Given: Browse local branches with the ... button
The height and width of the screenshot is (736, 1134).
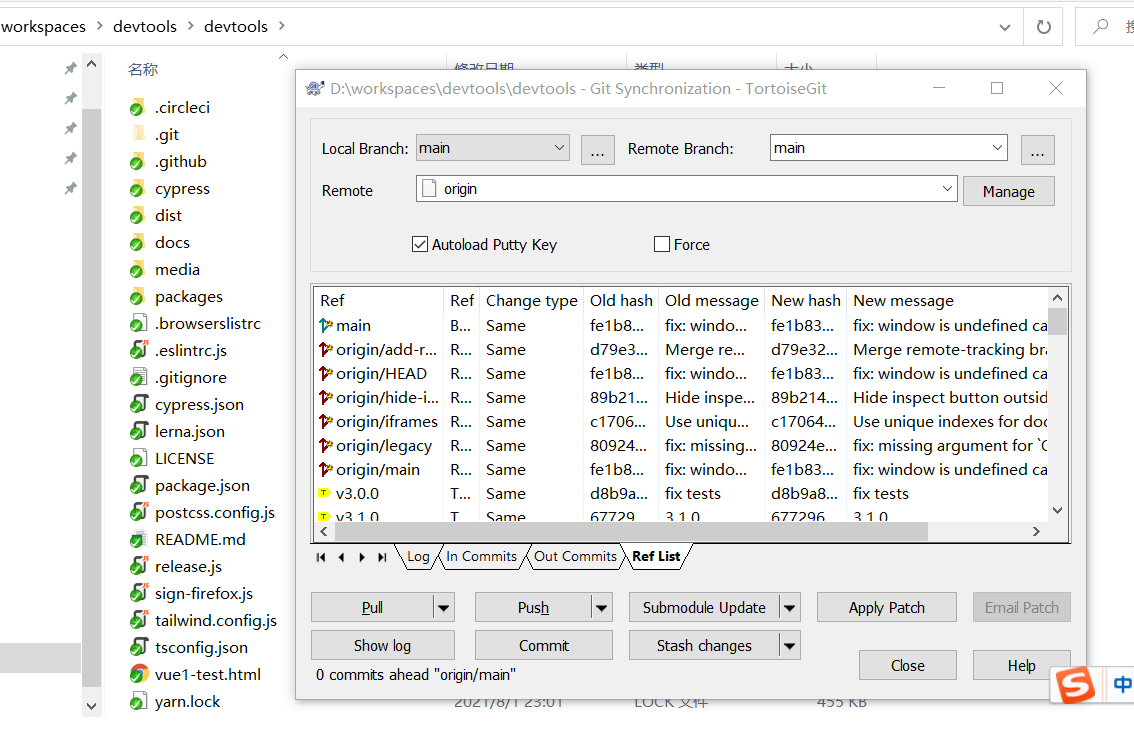Looking at the screenshot, I should (597, 150).
